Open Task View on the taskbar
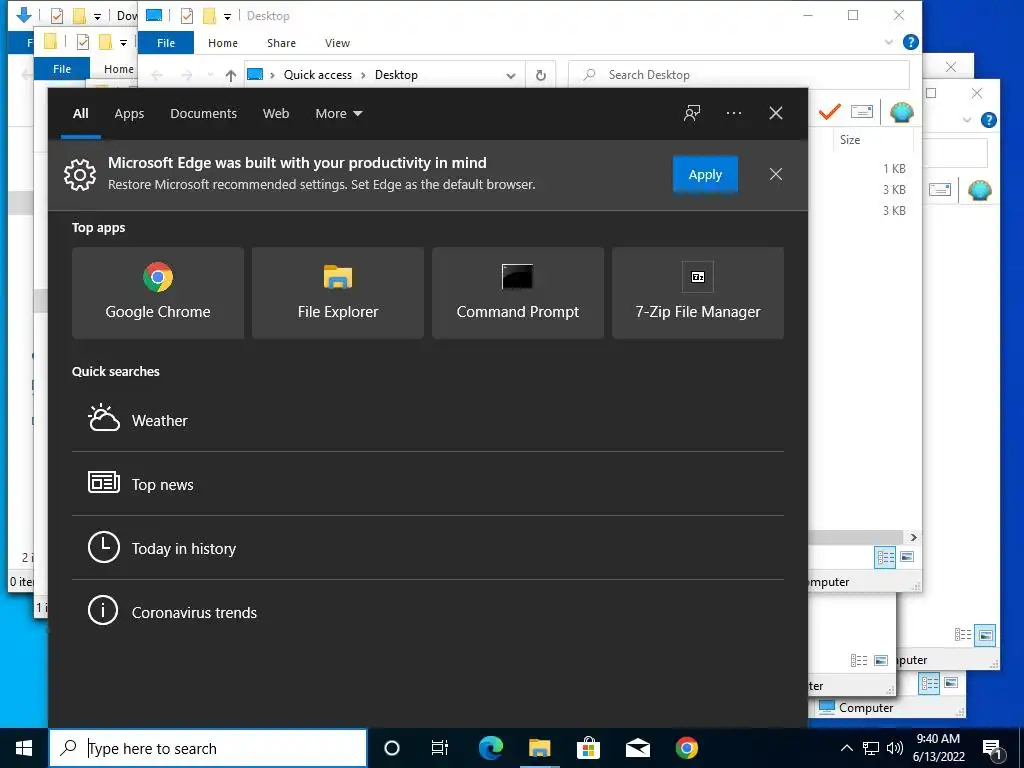The image size is (1024, 768). pyautogui.click(x=440, y=748)
